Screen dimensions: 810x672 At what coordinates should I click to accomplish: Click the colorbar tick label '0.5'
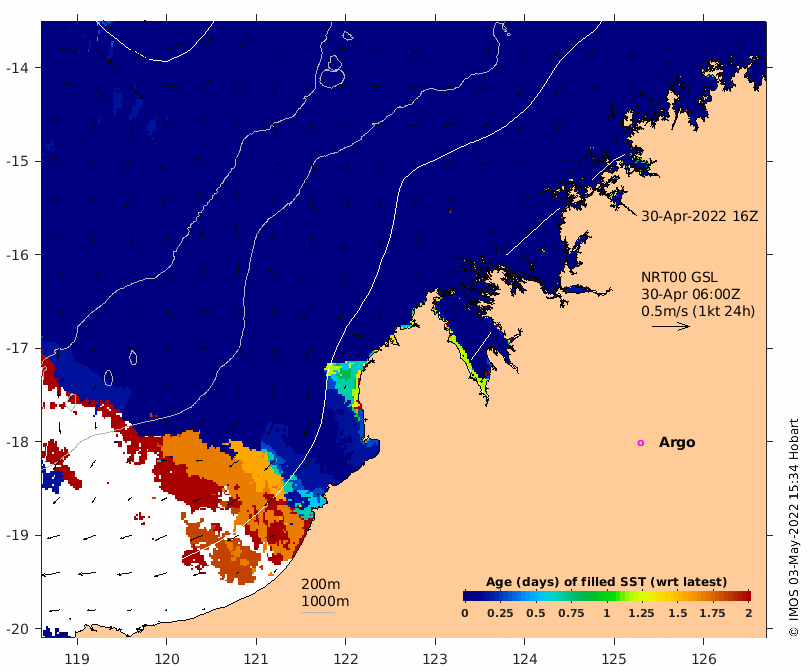pyautogui.click(x=536, y=613)
